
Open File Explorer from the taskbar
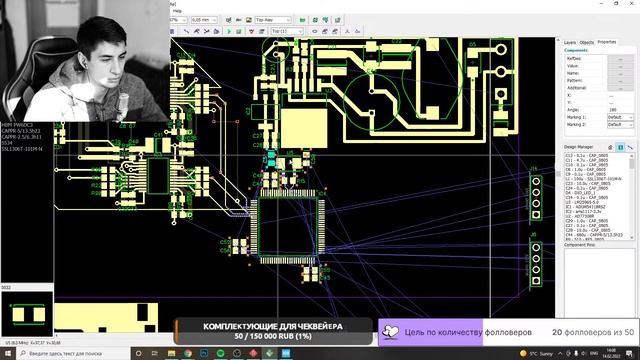point(171,353)
